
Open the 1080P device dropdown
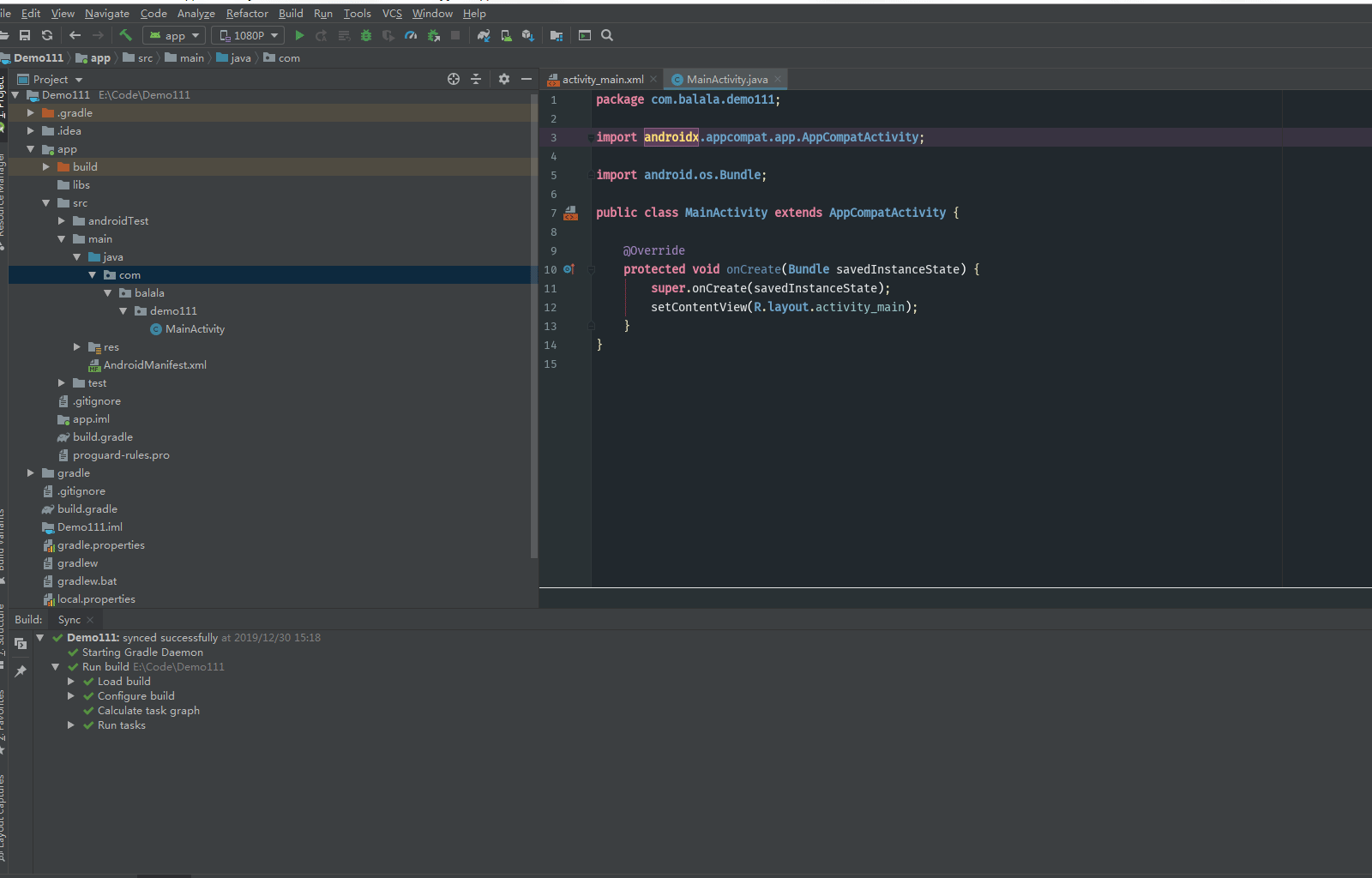tap(248, 35)
